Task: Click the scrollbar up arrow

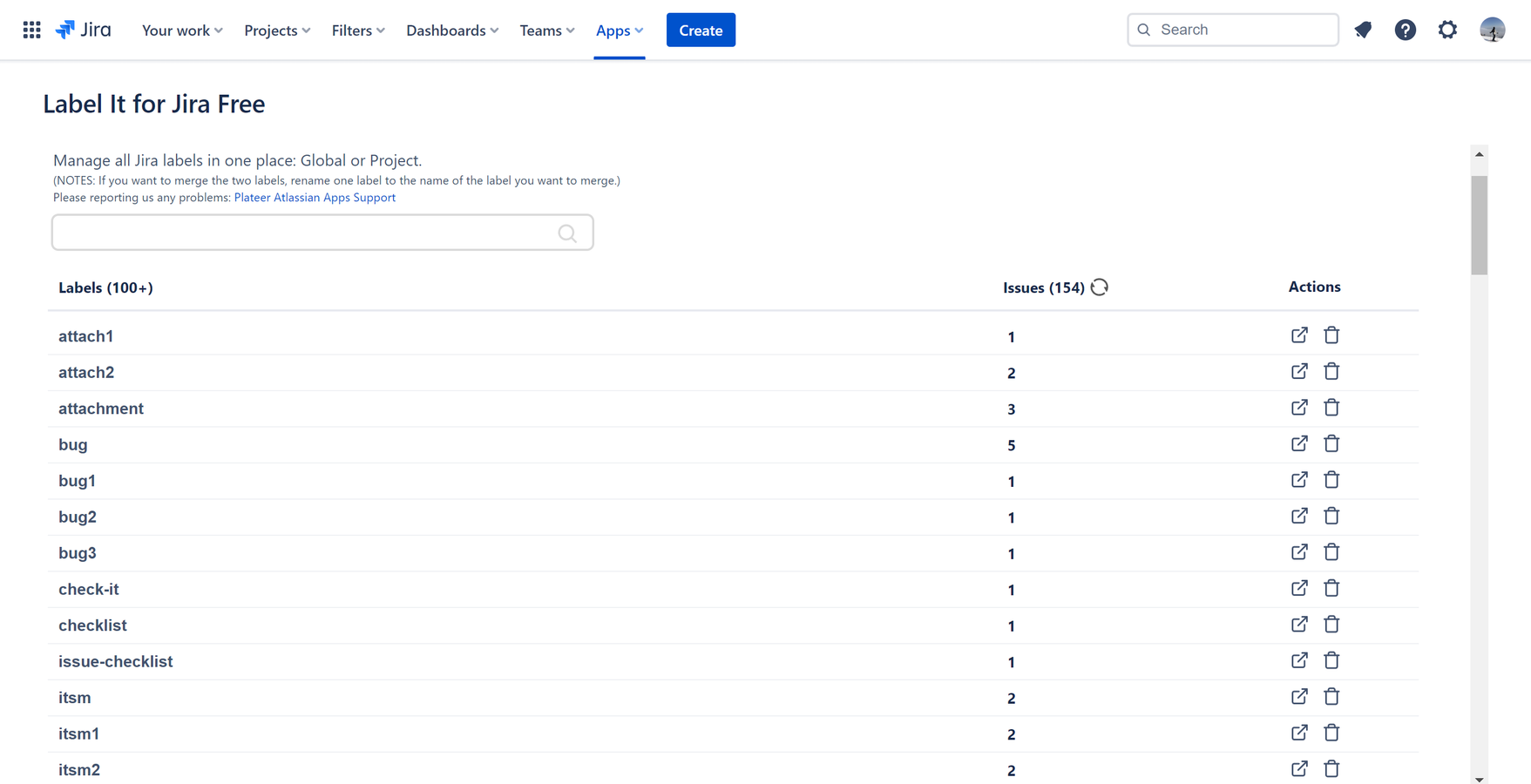Action: coord(1479,154)
